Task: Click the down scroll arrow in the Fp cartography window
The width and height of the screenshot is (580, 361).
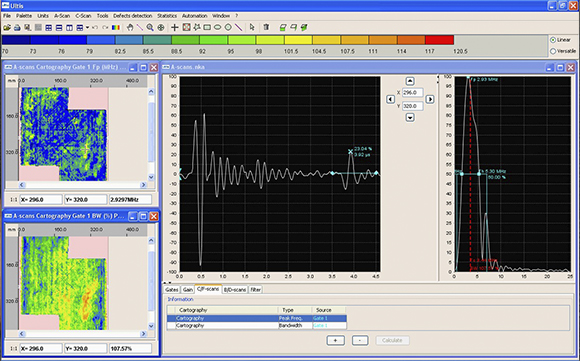Action: pyautogui.click(x=151, y=177)
